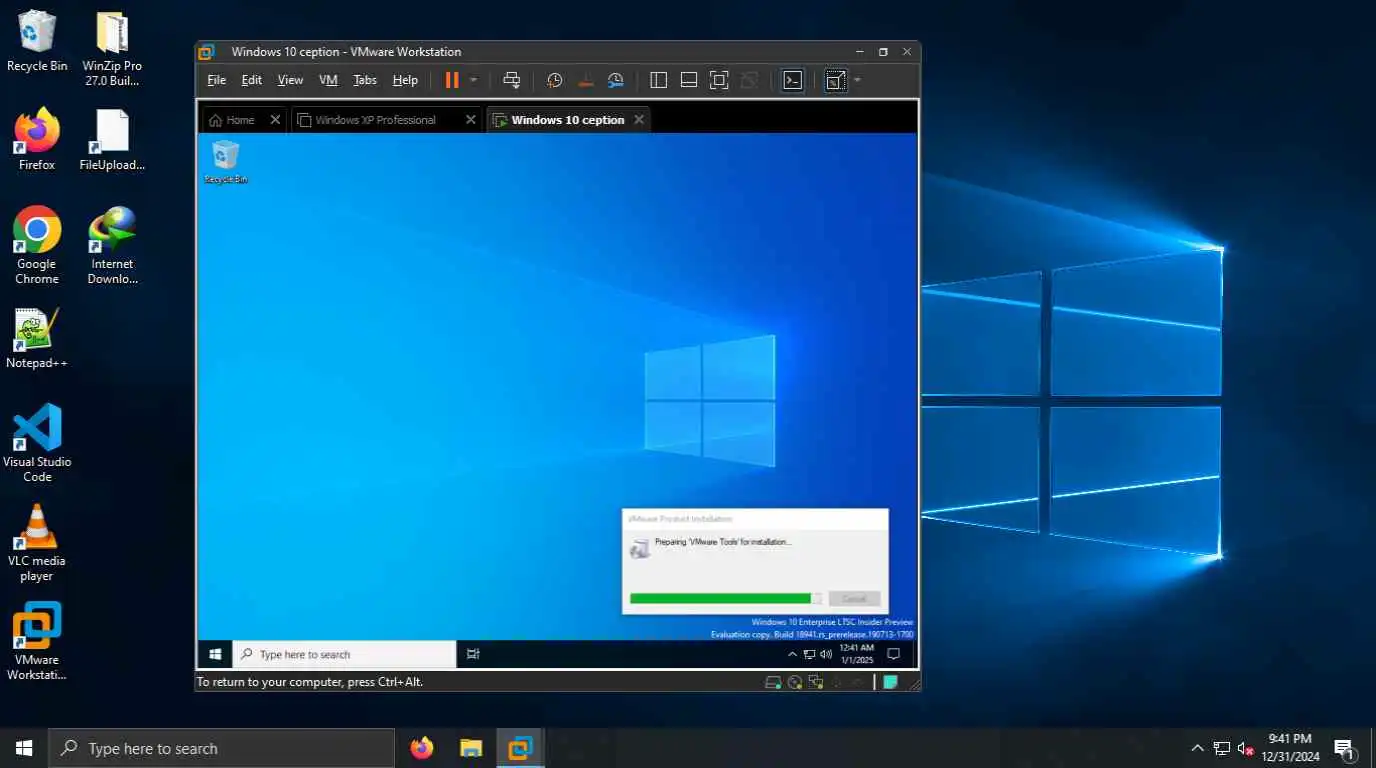Open the VM menu

click(x=328, y=80)
